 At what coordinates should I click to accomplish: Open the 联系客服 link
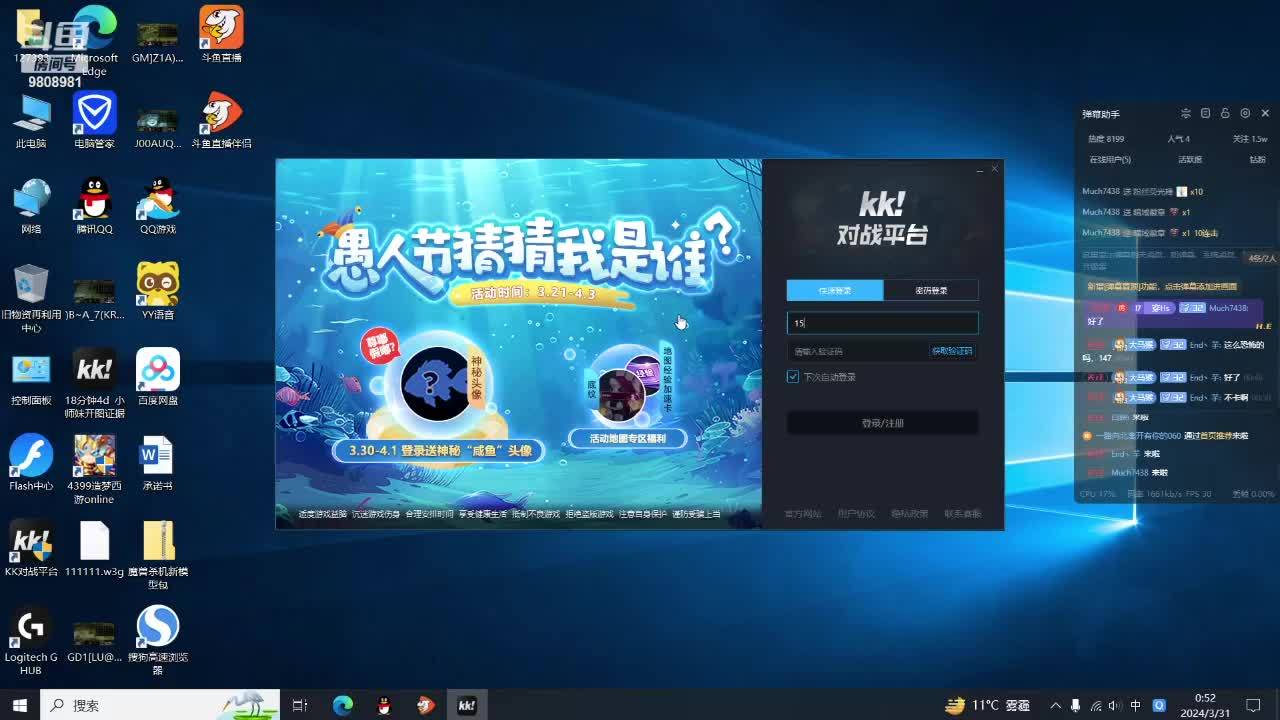click(963, 514)
